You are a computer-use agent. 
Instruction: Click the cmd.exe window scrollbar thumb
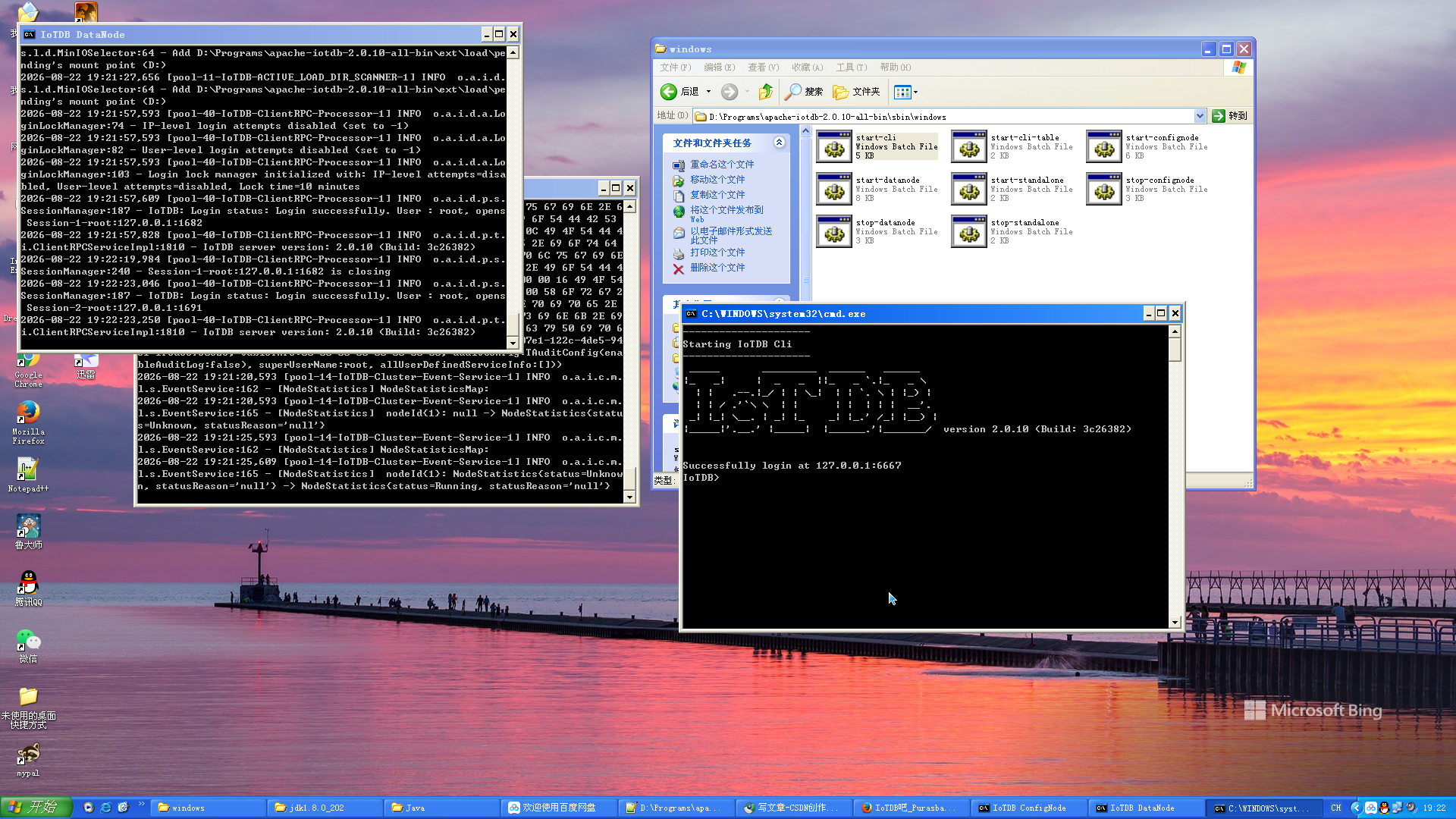click(x=1175, y=350)
